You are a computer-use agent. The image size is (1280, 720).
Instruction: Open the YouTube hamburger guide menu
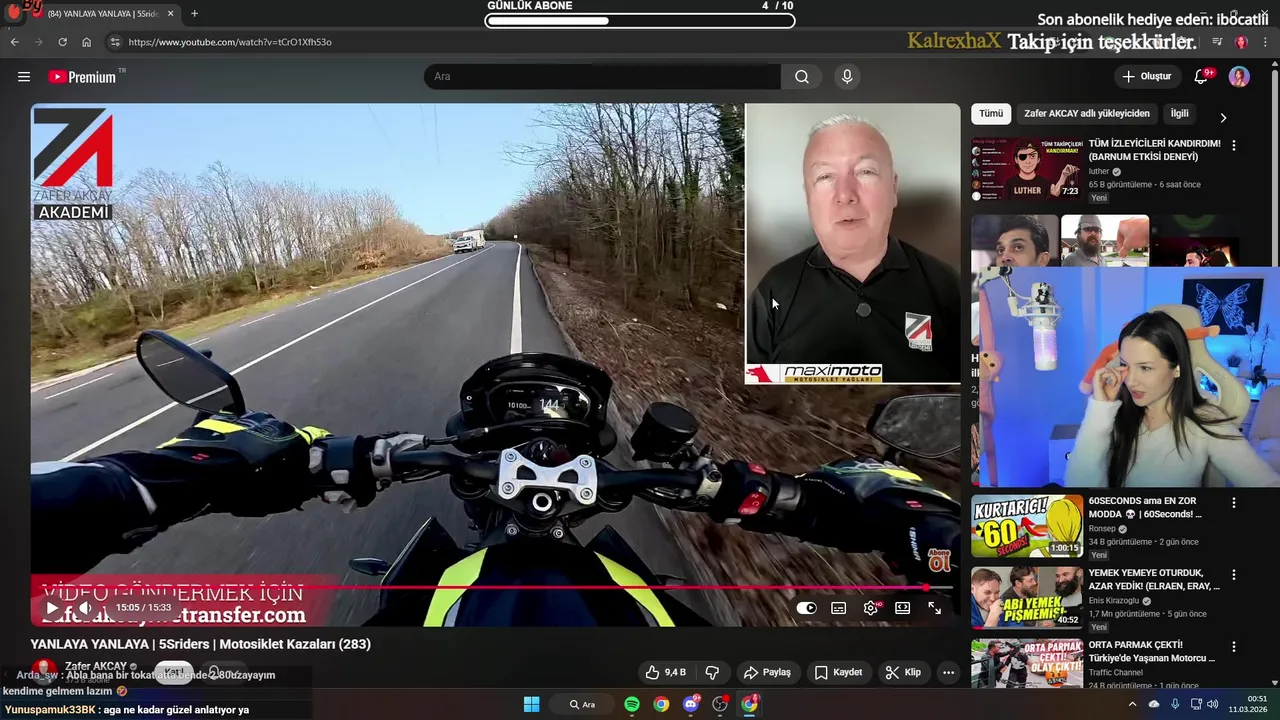click(x=23, y=77)
